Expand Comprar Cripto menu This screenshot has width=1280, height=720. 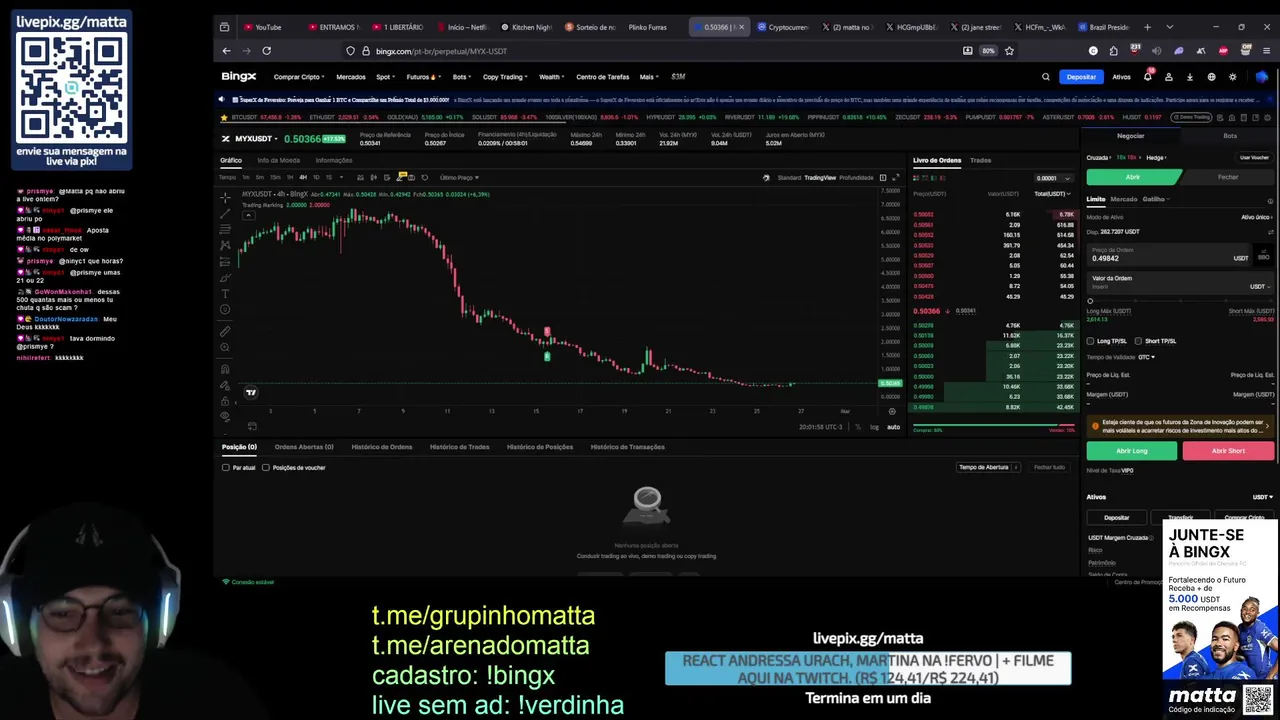(299, 77)
